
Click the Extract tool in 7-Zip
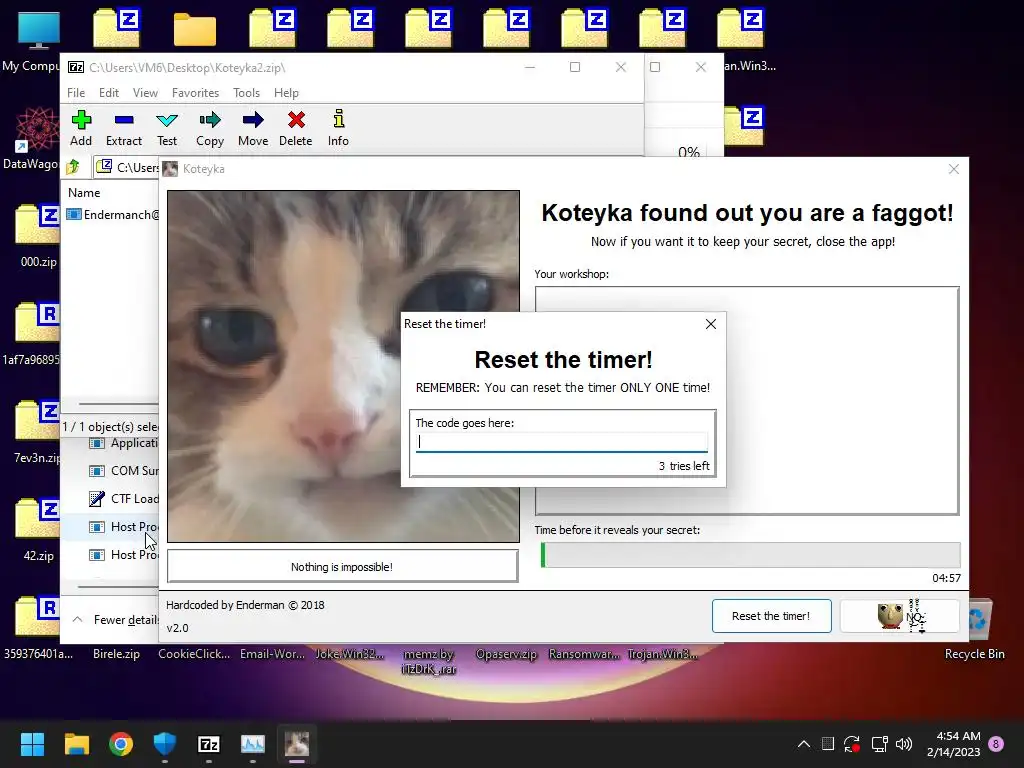click(123, 129)
